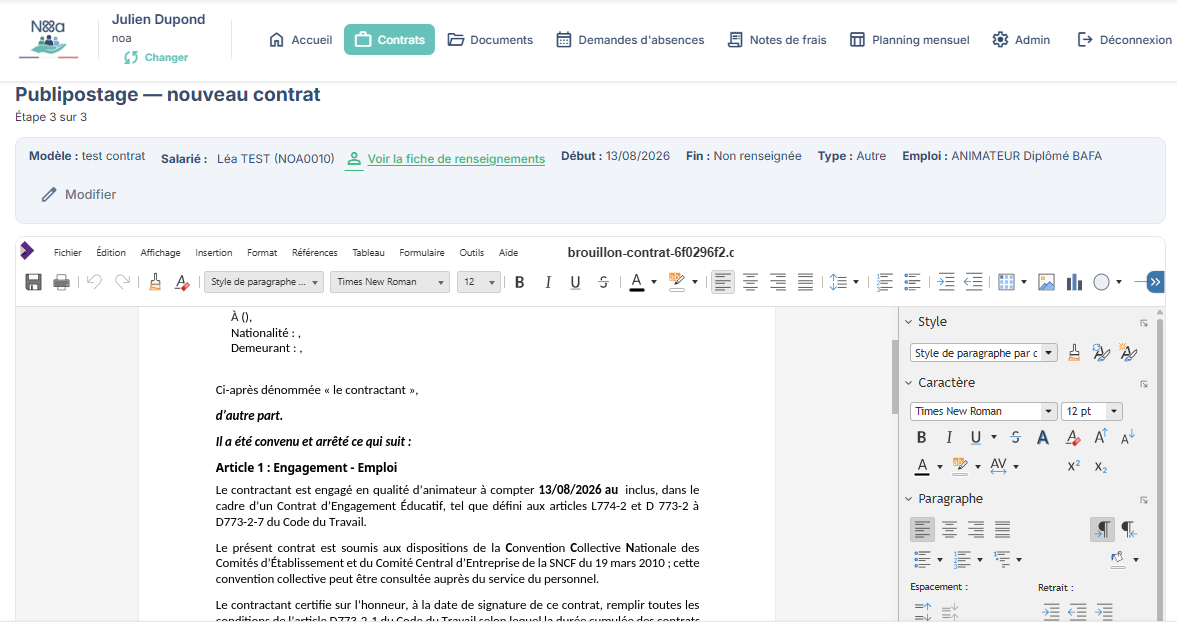
Task: Open the Références menu
Action: [x=315, y=253]
